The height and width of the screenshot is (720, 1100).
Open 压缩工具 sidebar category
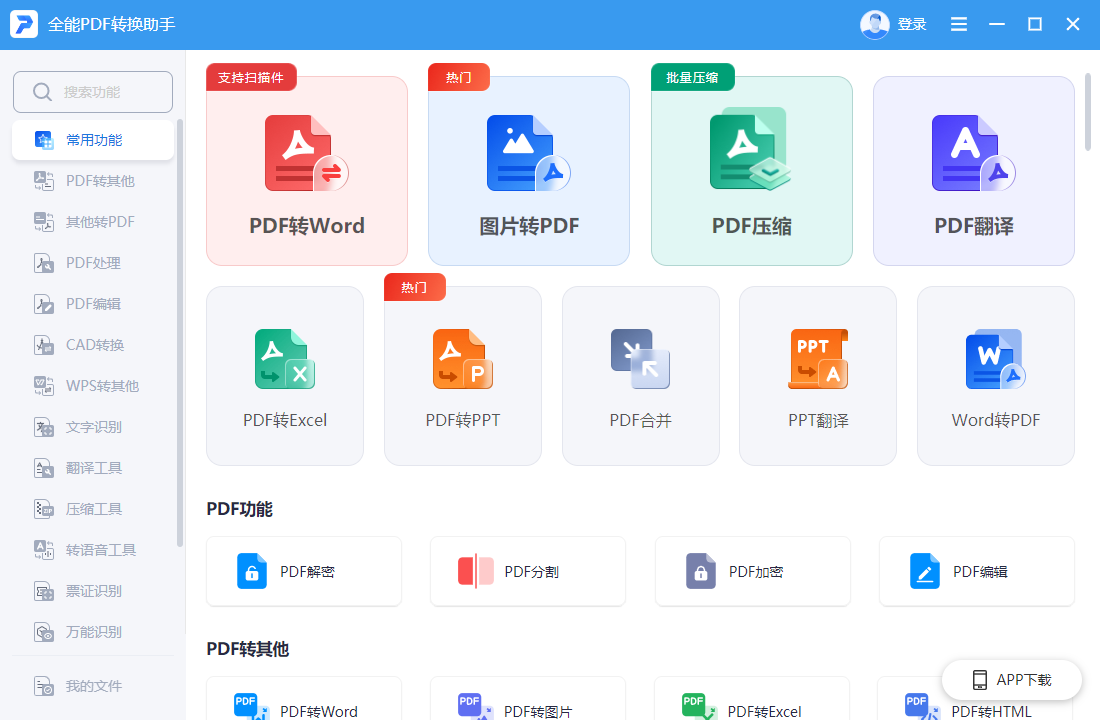(93, 509)
